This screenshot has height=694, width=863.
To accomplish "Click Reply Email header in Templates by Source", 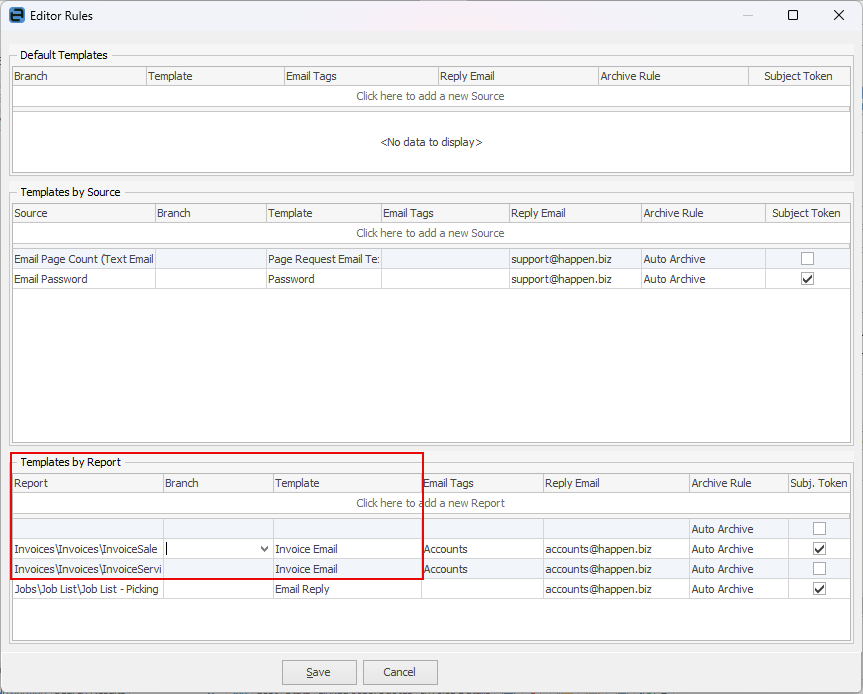I will [x=575, y=213].
